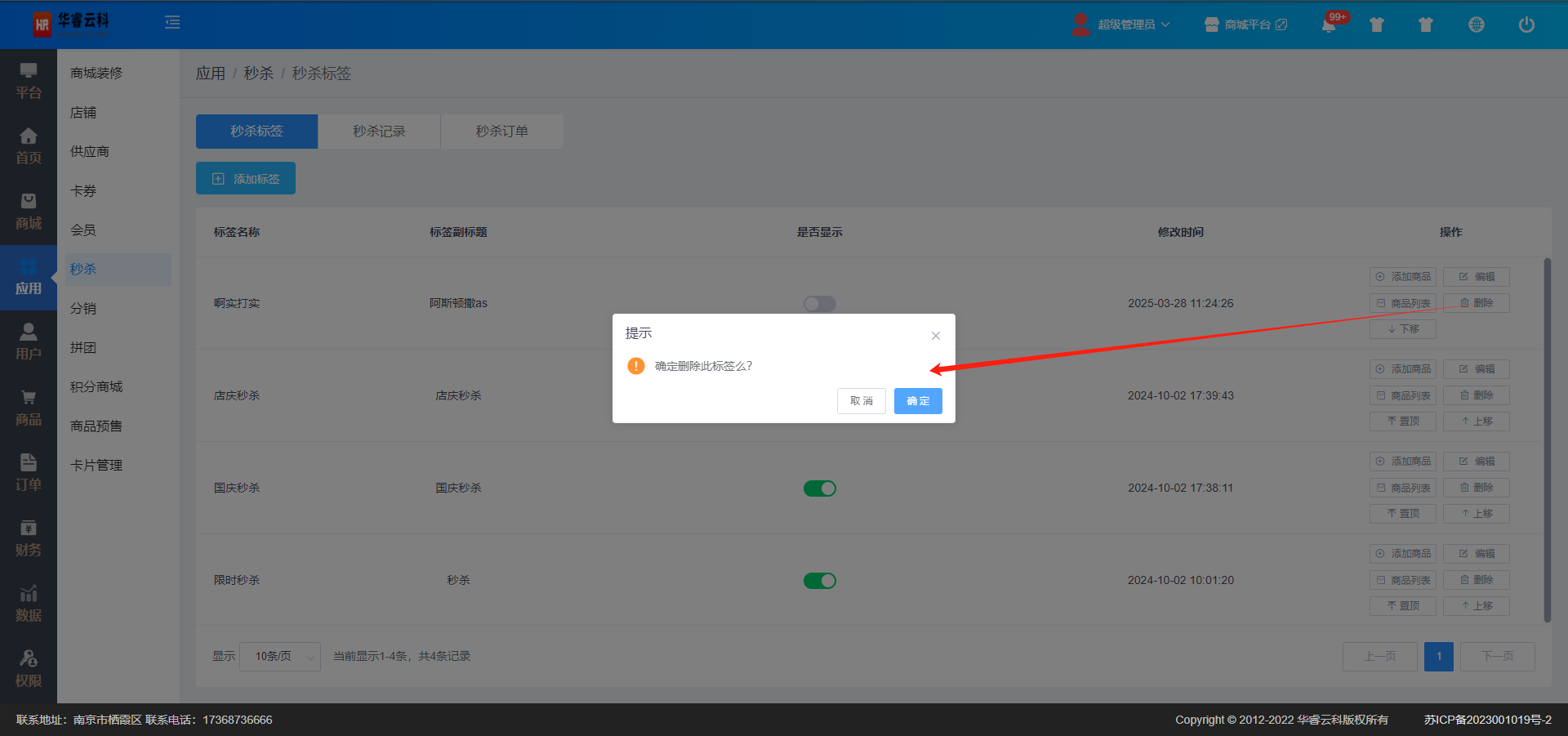Open the 10条/页 page size dropdown

280,657
